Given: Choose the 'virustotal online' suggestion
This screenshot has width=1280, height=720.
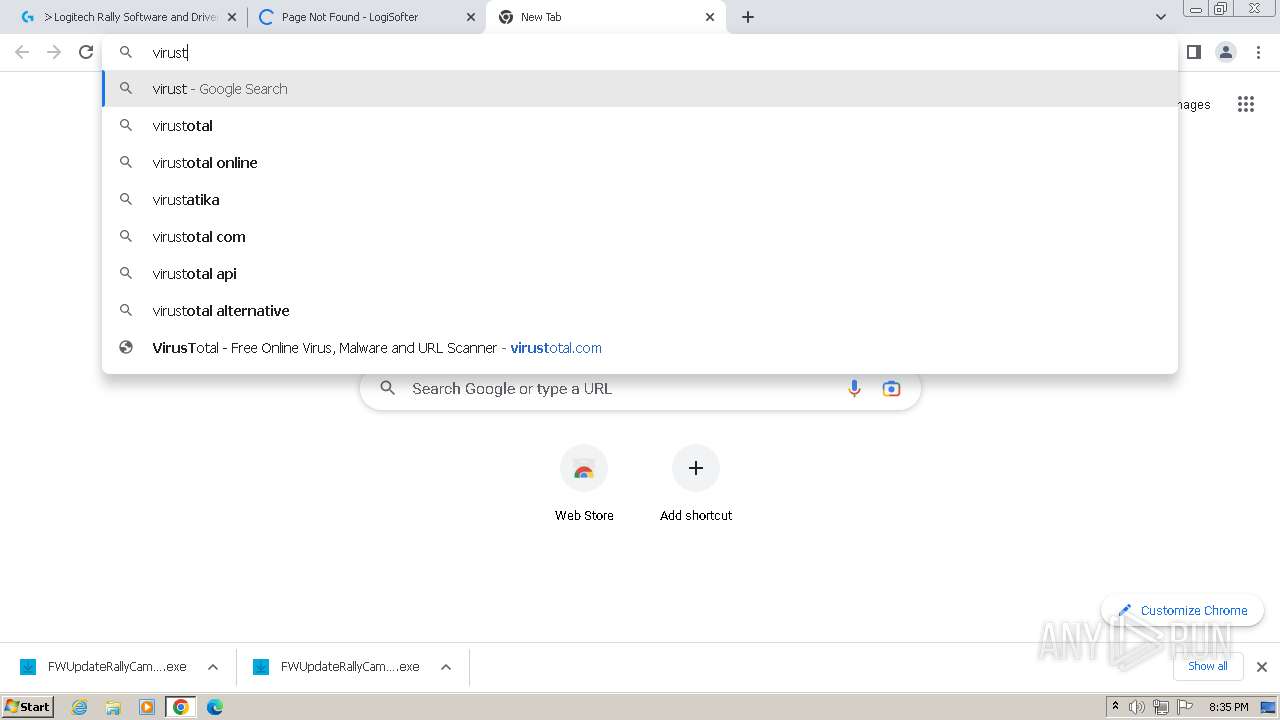Looking at the screenshot, I should click(640, 163).
